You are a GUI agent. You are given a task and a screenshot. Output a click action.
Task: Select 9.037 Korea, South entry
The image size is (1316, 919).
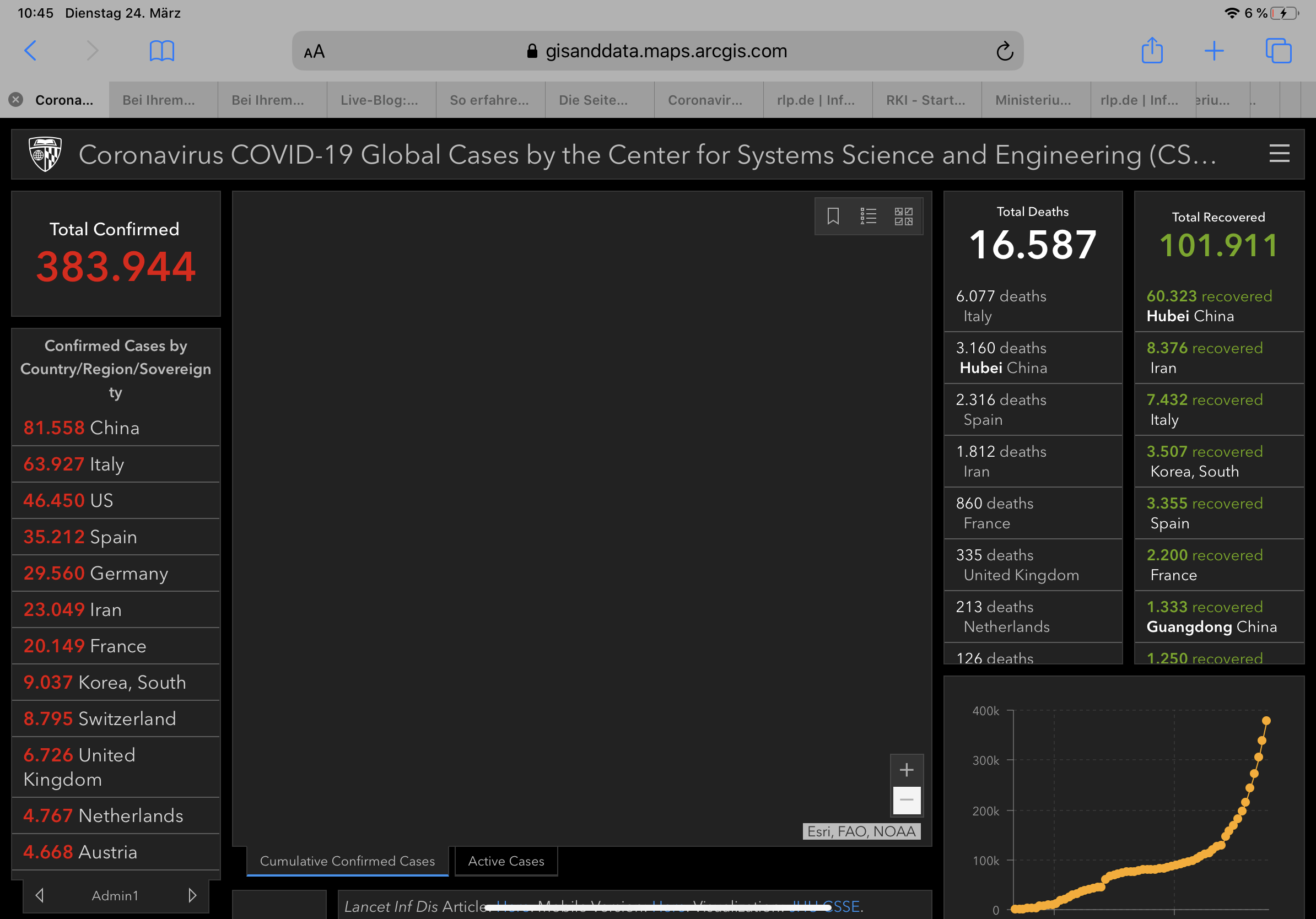[x=115, y=682]
